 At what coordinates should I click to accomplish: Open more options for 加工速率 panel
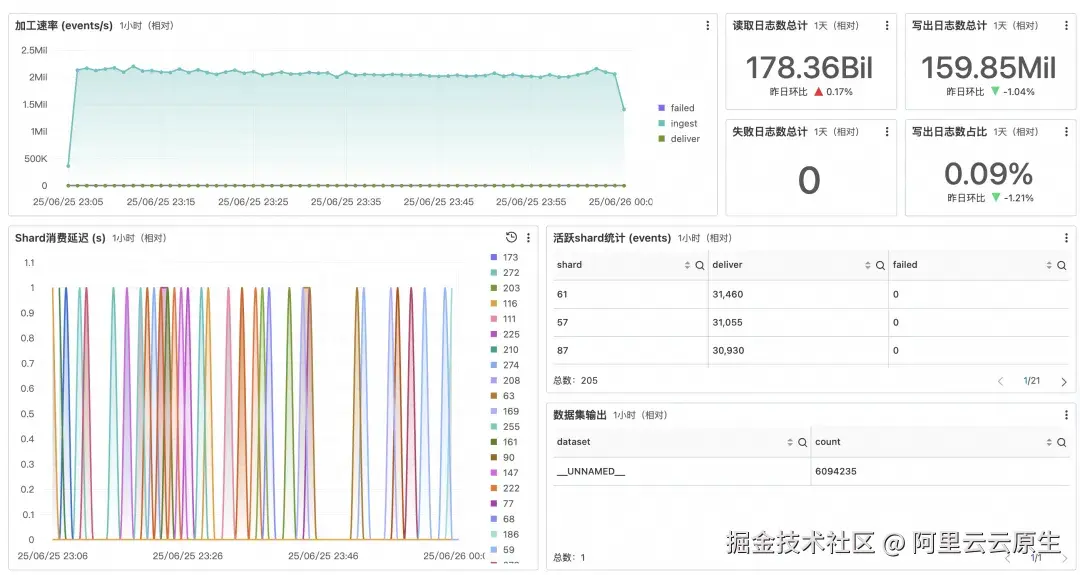point(707,25)
